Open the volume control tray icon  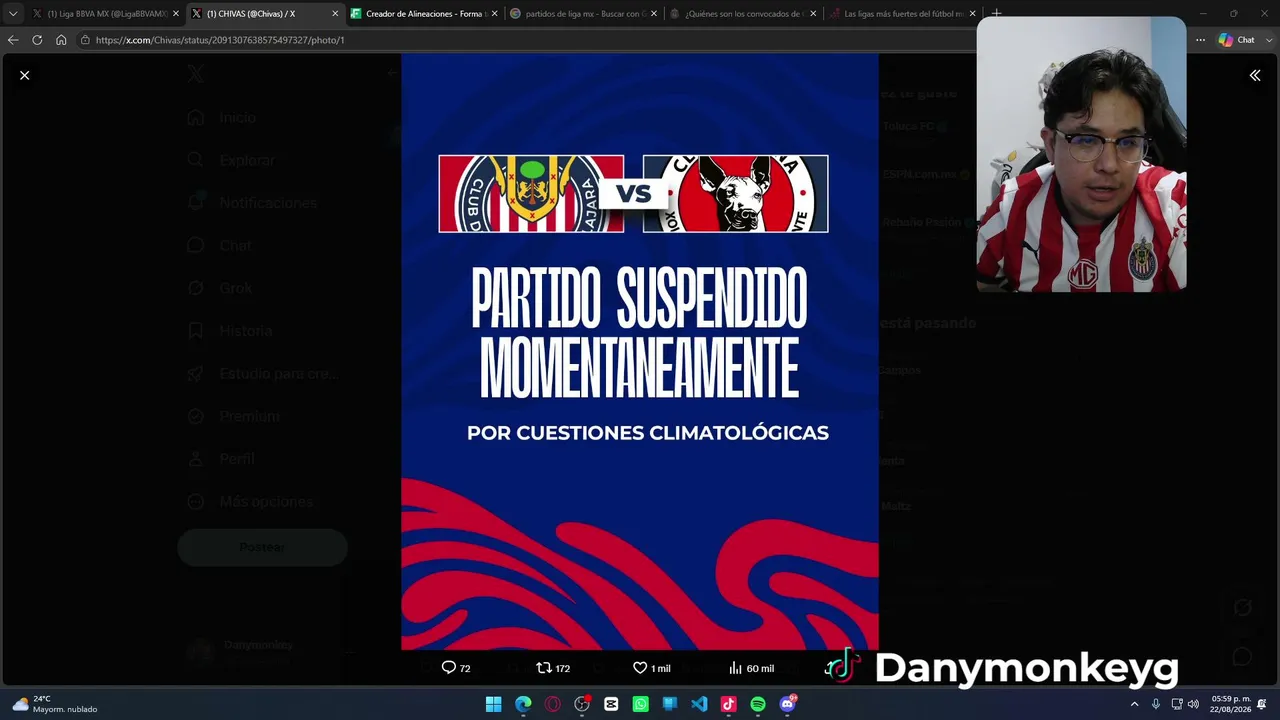1193,704
